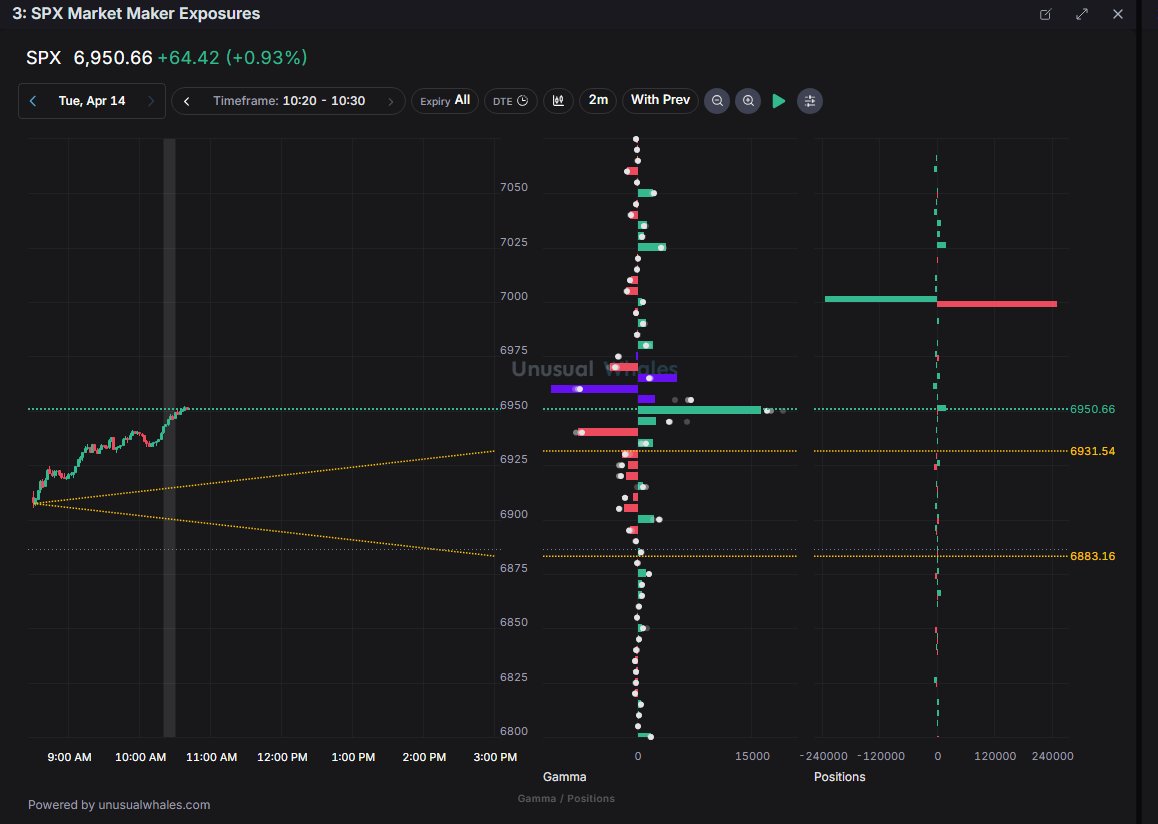The width and height of the screenshot is (1158, 824).
Task: Advance the timeframe to the next interval
Action: click(391, 101)
